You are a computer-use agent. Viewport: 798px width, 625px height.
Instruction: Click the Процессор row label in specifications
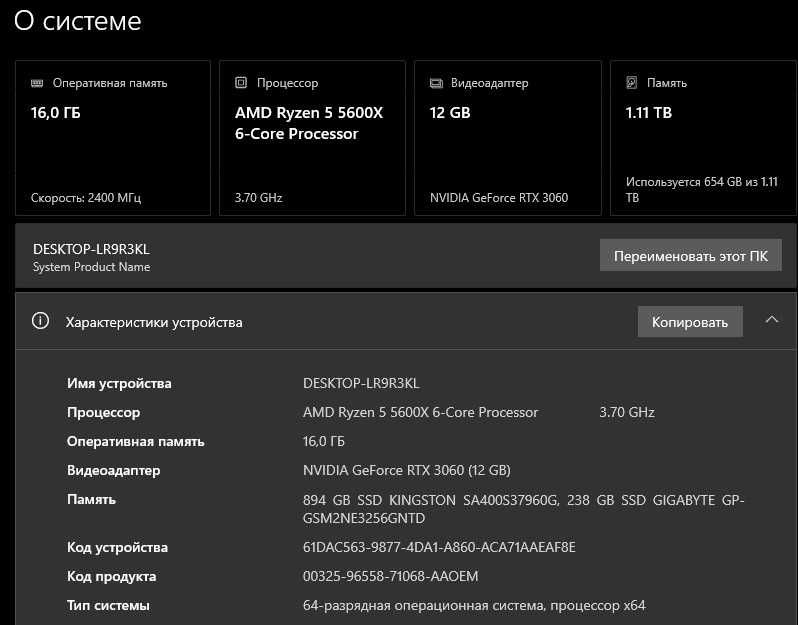[103, 412]
